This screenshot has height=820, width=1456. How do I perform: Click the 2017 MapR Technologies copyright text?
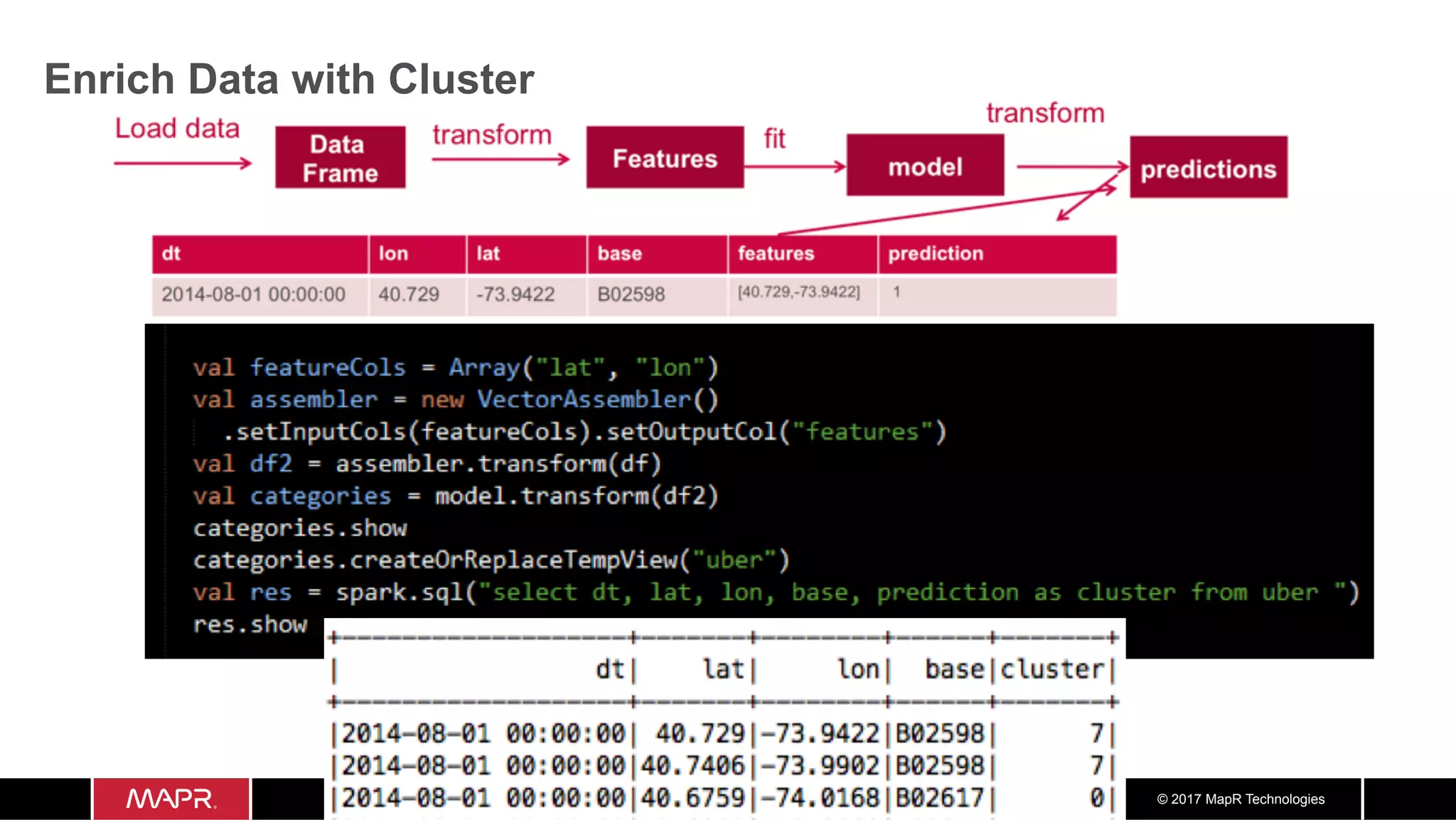click(1241, 799)
